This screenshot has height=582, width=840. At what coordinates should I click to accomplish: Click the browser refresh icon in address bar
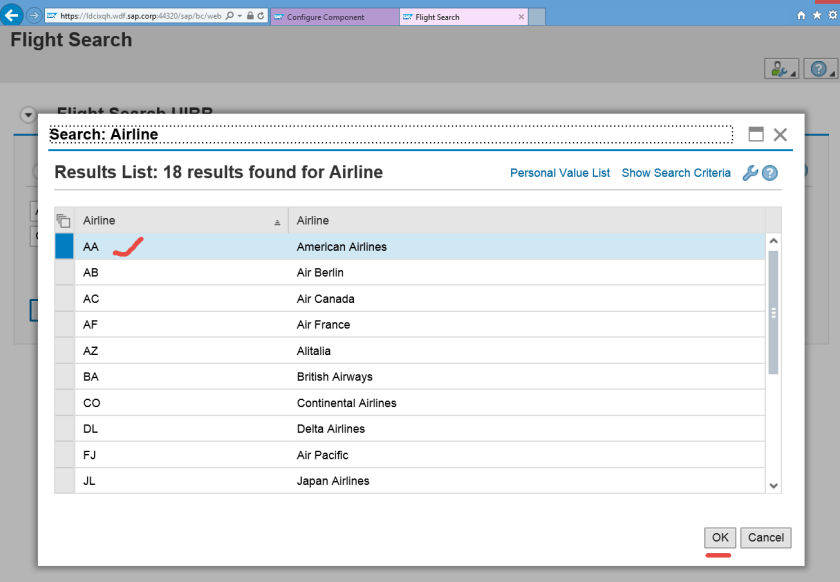point(261,17)
